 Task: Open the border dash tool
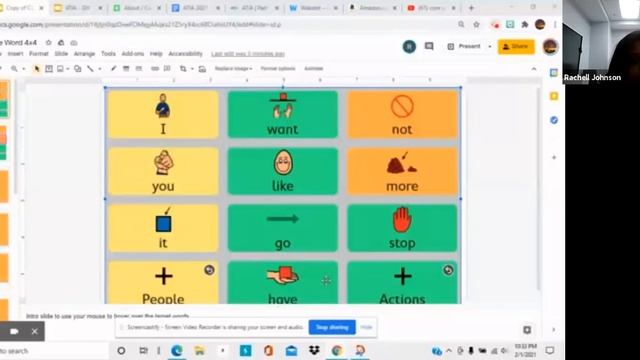tap(139, 69)
